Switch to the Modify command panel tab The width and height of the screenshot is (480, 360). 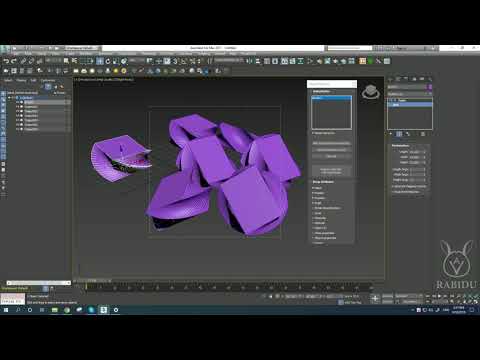[x=399, y=79]
